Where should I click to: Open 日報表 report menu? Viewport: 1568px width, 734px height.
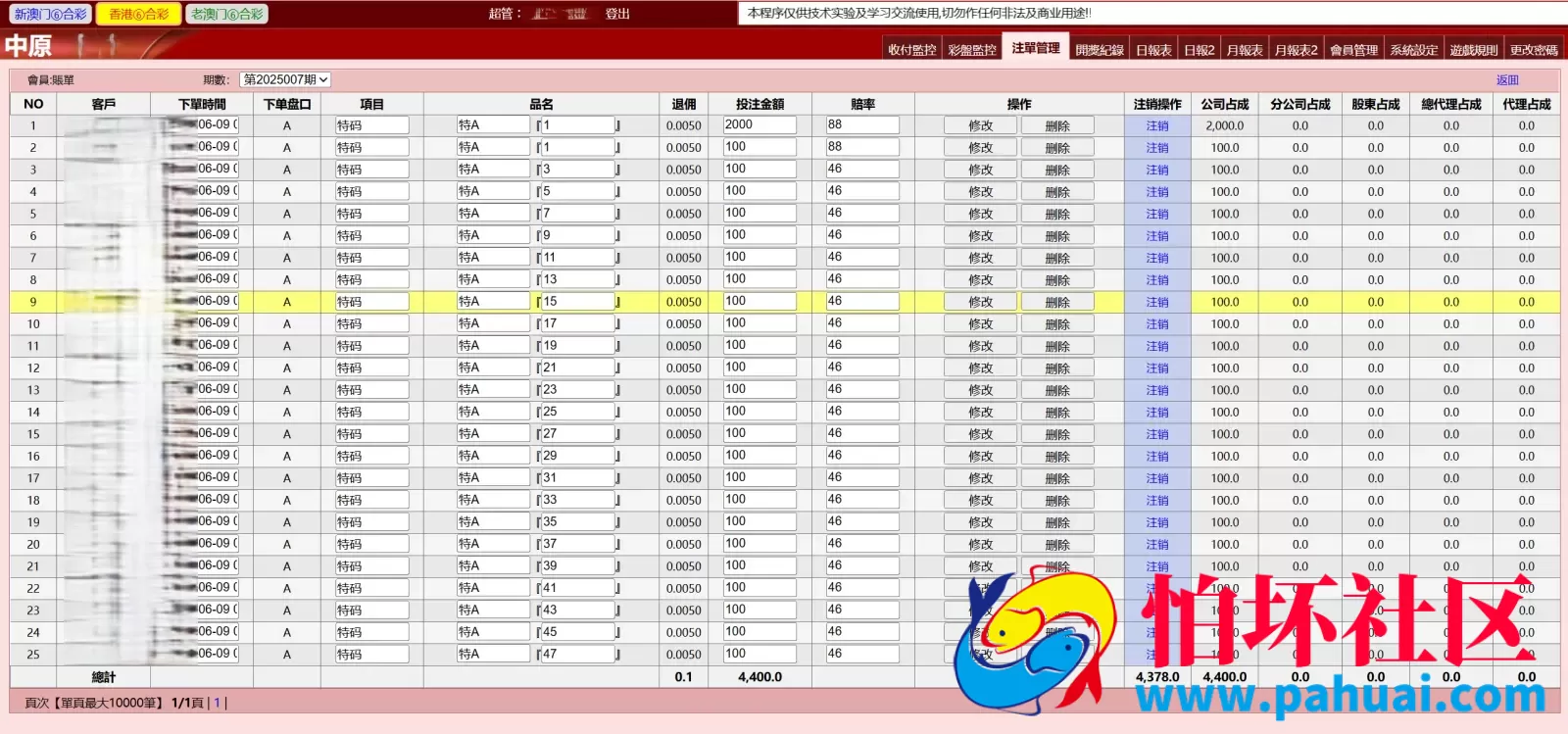(1153, 50)
